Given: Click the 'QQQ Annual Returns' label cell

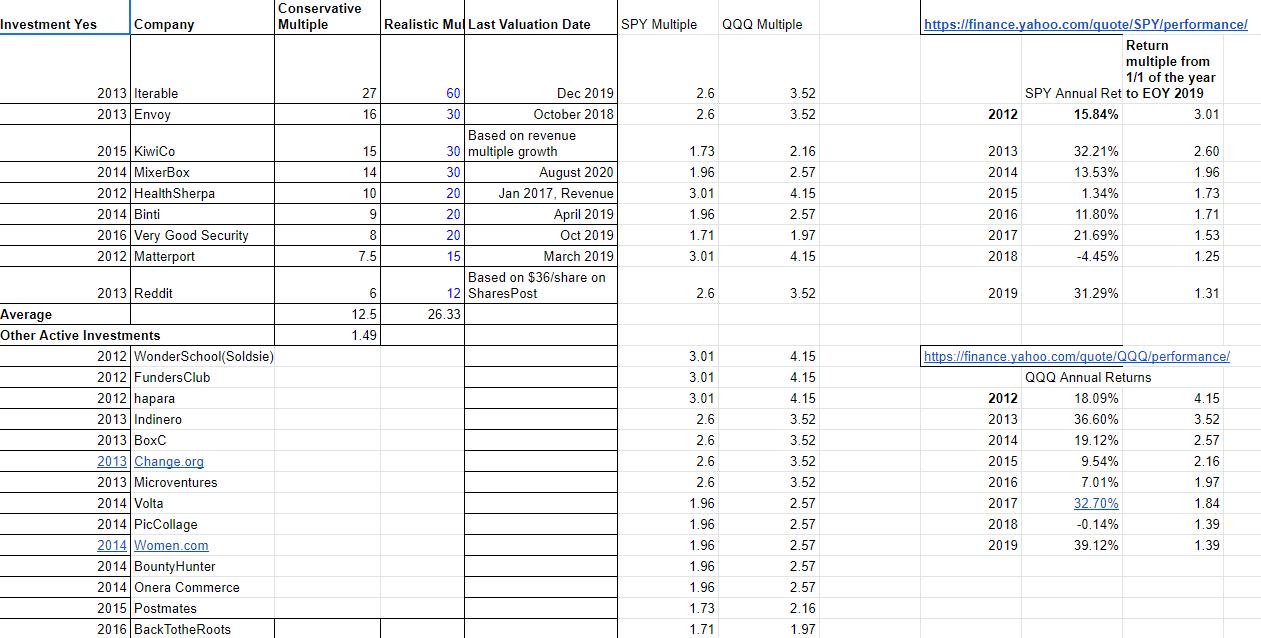Looking at the screenshot, I should [x=1088, y=377].
